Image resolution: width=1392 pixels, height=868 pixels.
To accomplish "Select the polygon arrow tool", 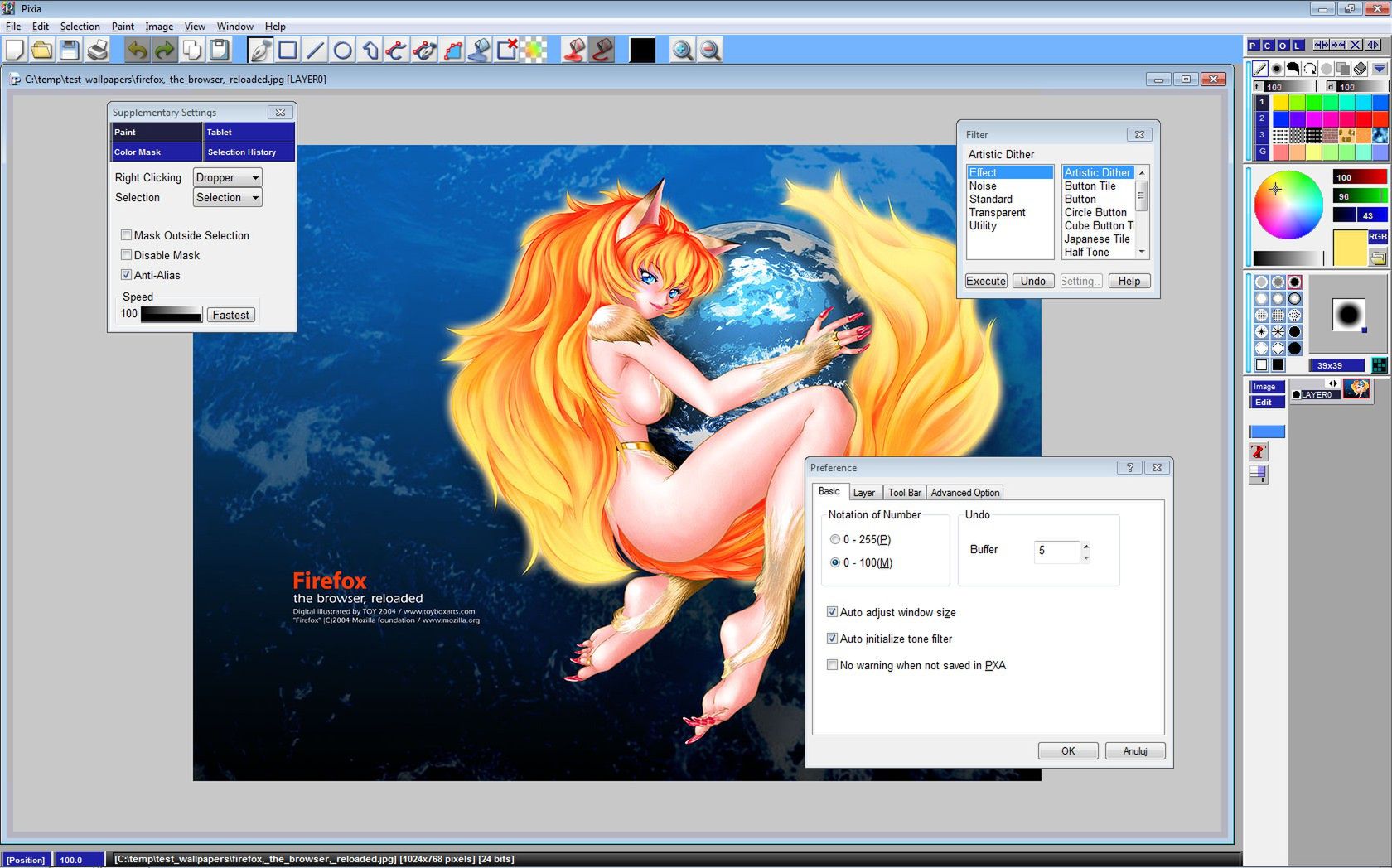I will click(x=370, y=51).
